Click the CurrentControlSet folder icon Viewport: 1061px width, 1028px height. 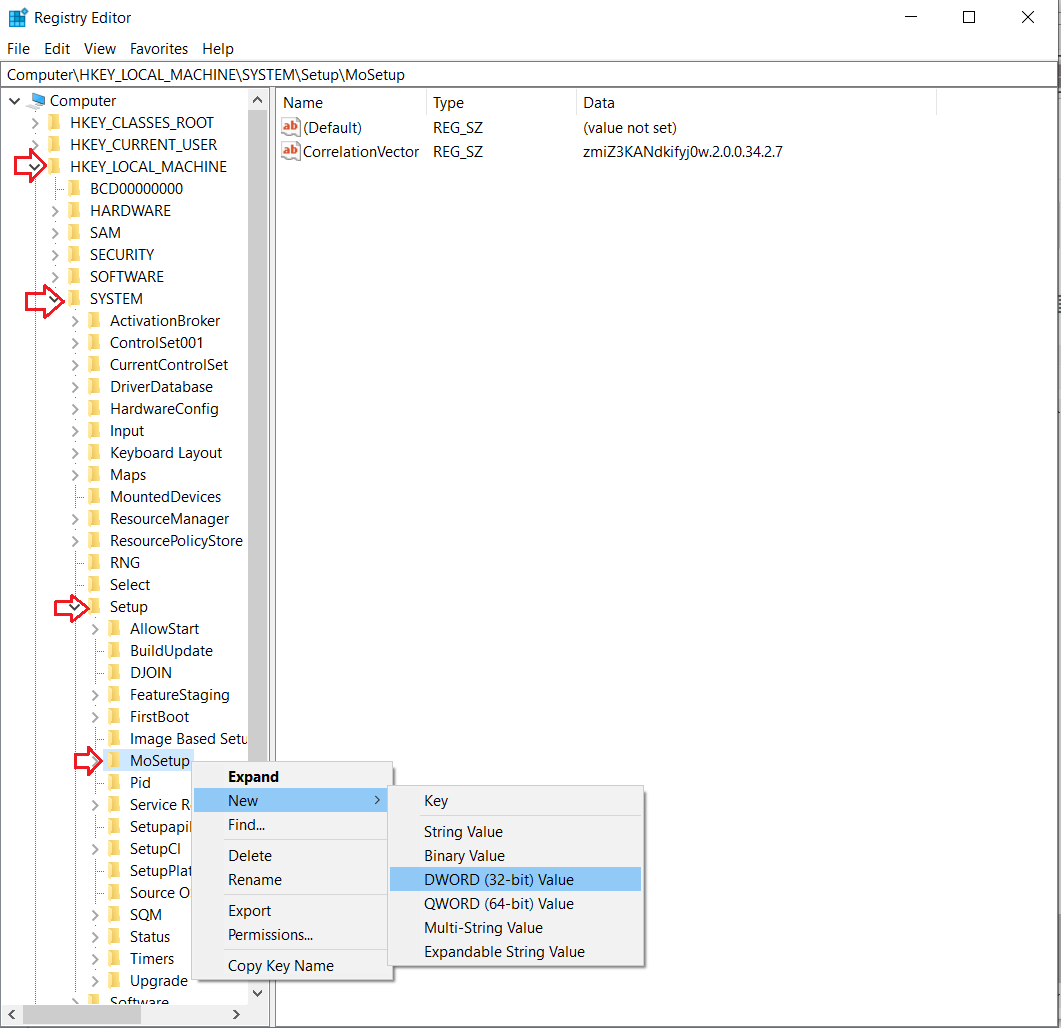point(95,365)
